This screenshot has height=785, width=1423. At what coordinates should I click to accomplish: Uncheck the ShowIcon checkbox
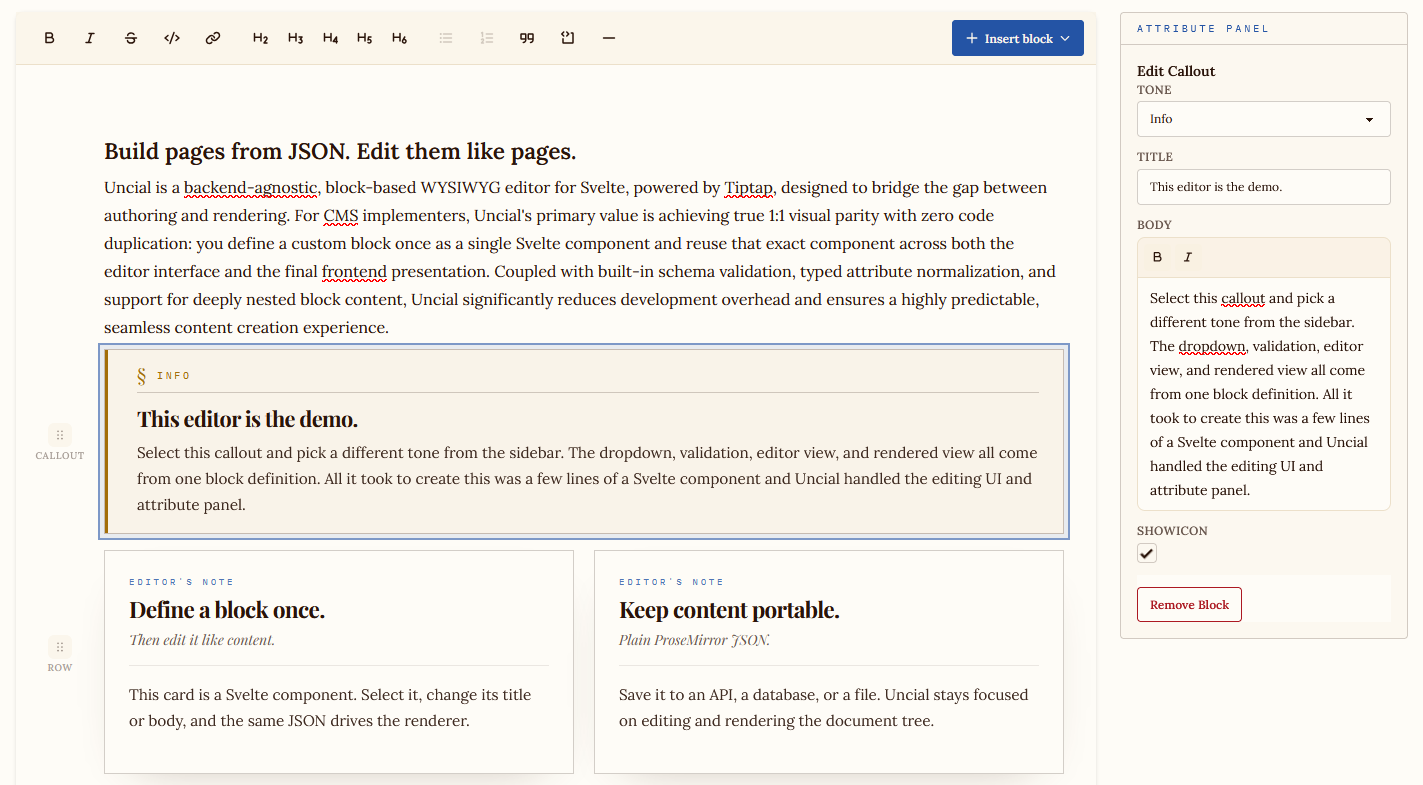pos(1147,553)
